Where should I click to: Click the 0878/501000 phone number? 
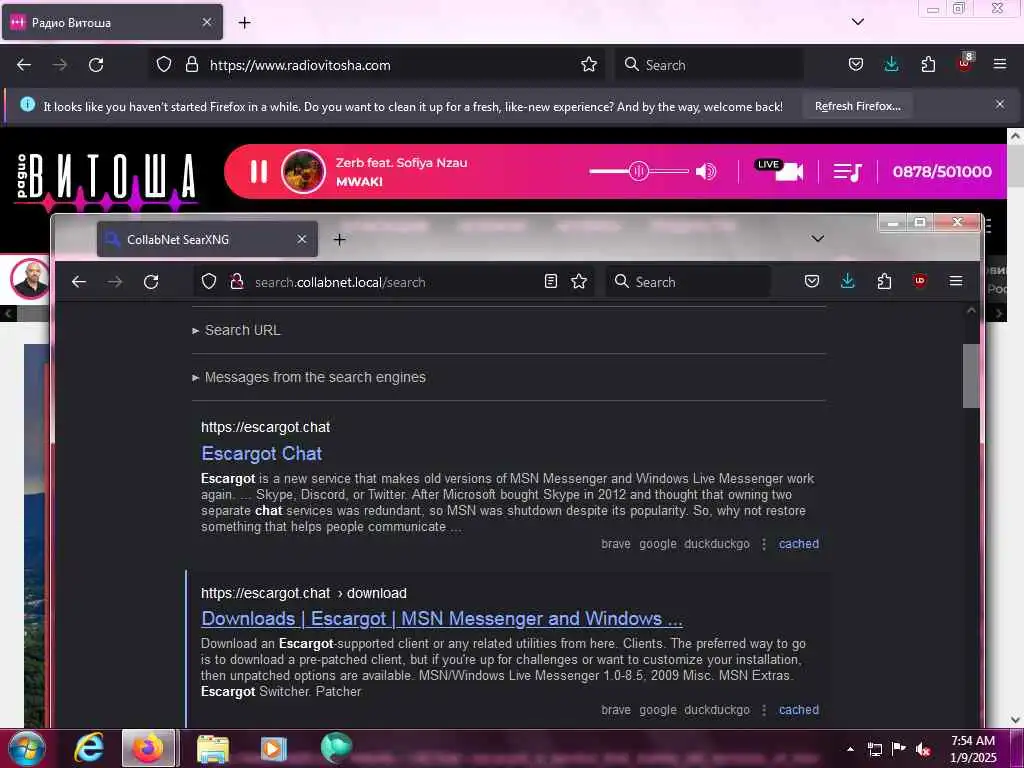pos(942,172)
